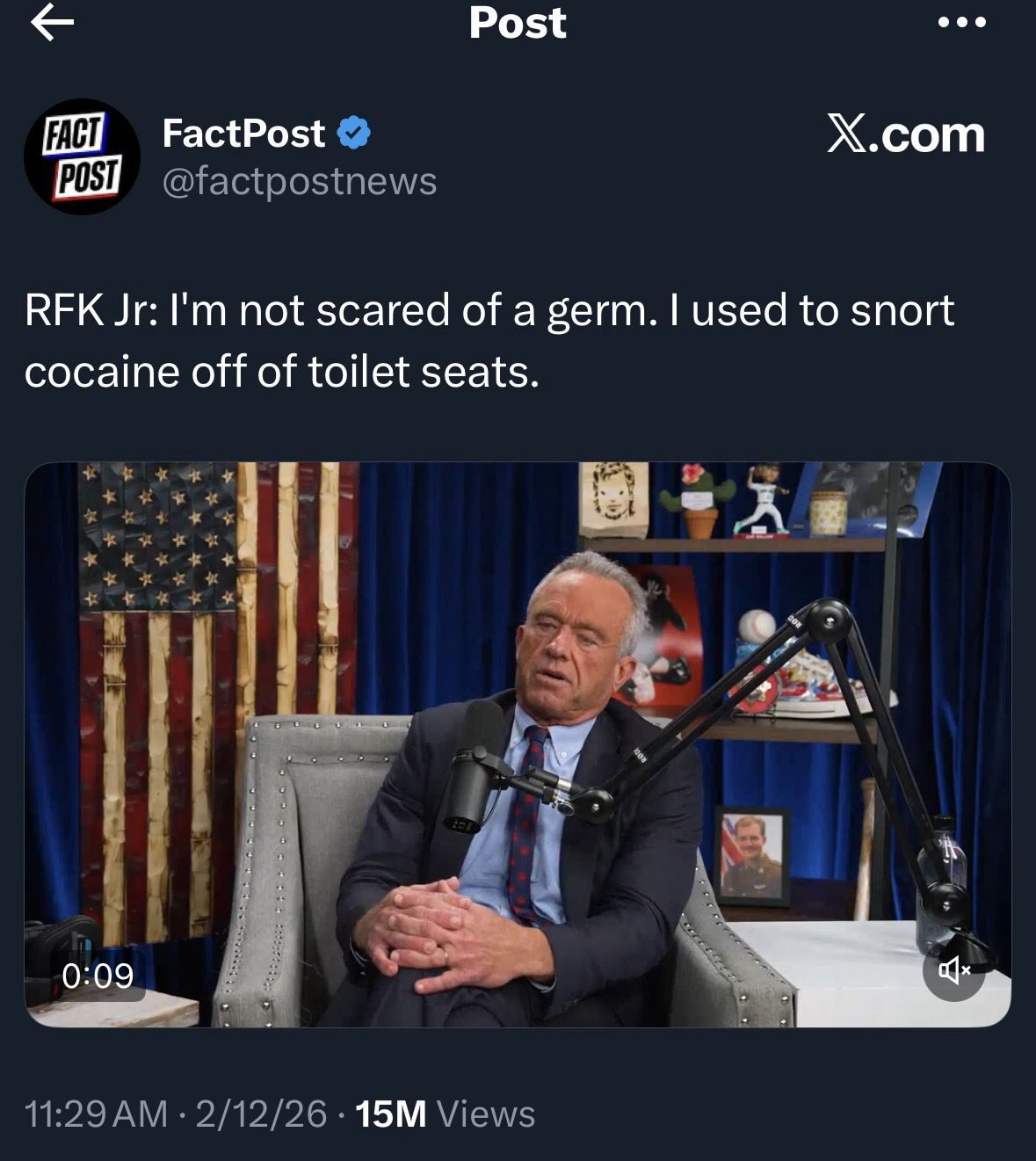
Task: Open the FactPost display name
Action: pyautogui.click(x=243, y=134)
